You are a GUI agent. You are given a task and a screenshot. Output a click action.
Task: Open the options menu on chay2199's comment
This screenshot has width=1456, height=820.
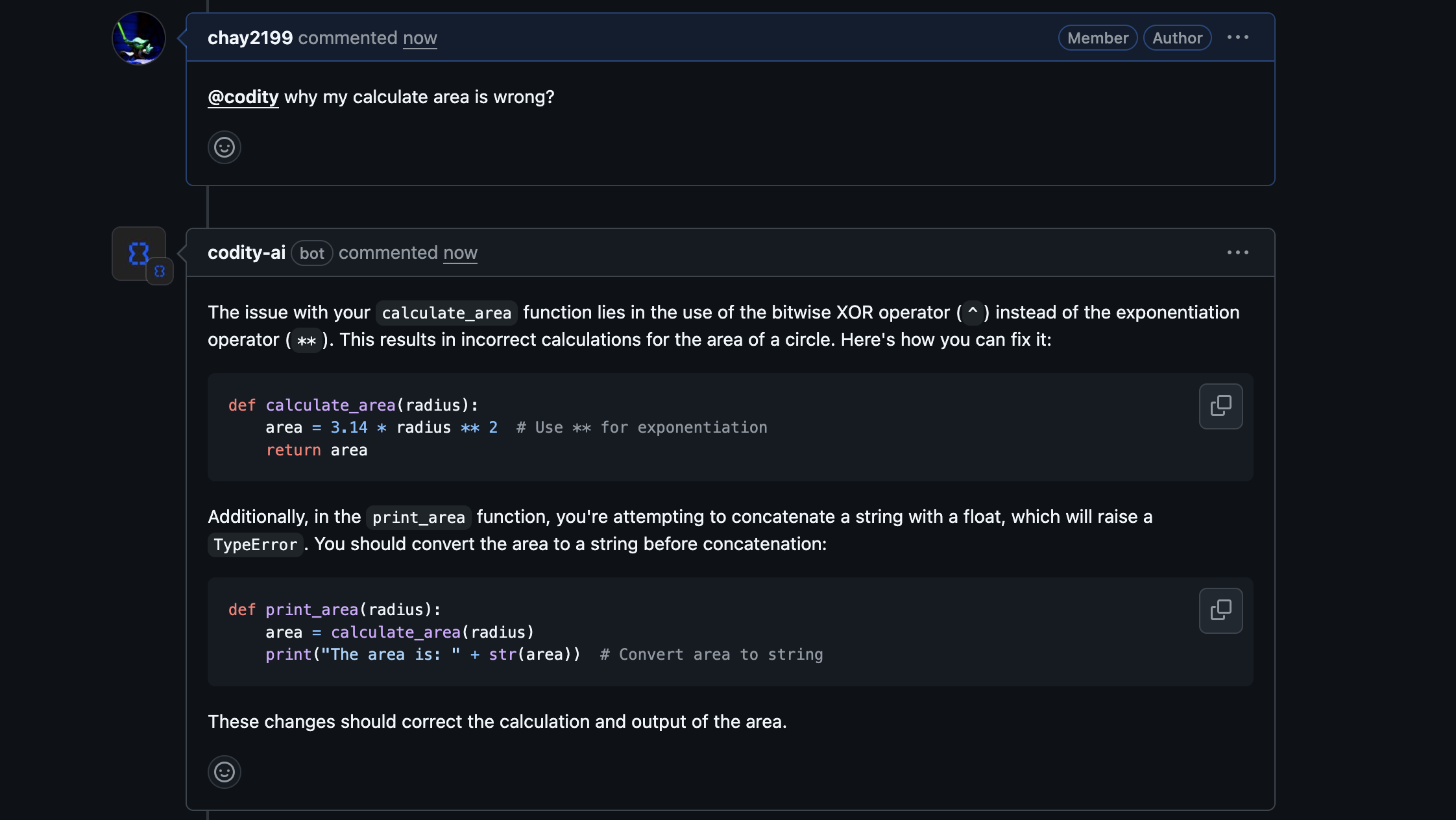pyautogui.click(x=1238, y=37)
